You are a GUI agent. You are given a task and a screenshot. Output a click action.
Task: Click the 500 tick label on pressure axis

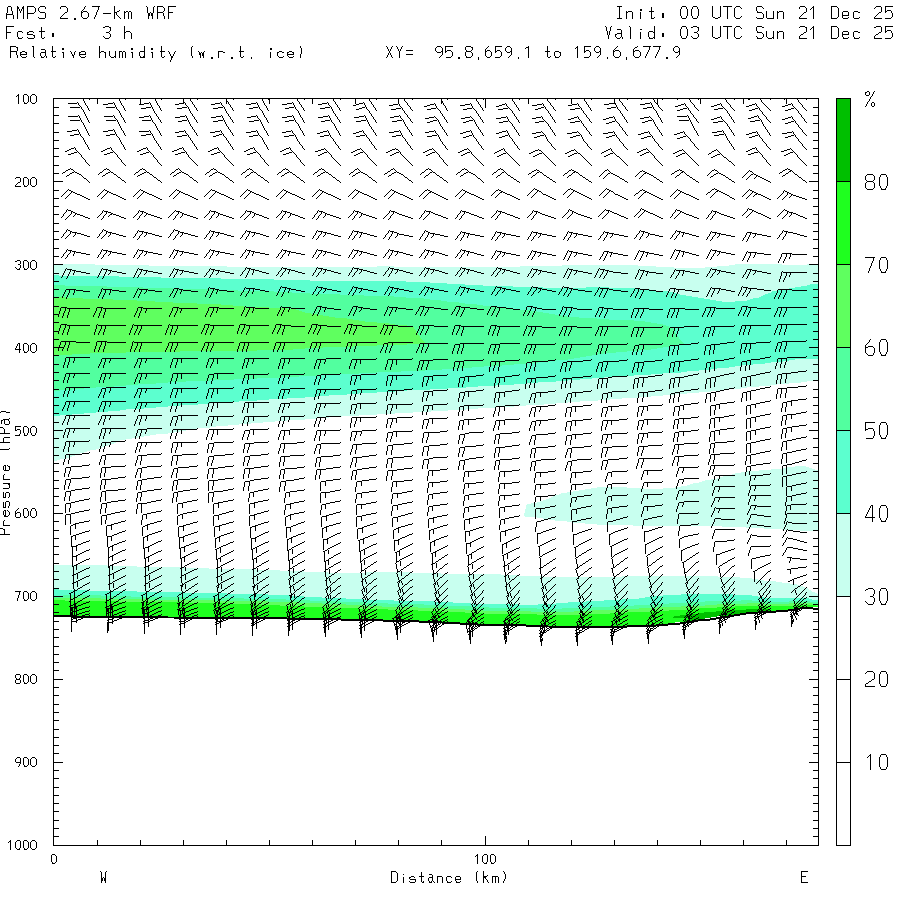tap(26, 431)
